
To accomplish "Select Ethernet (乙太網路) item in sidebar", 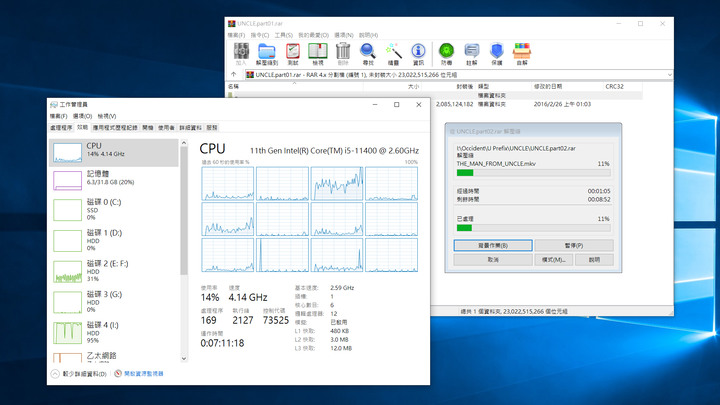I will 113,356.
